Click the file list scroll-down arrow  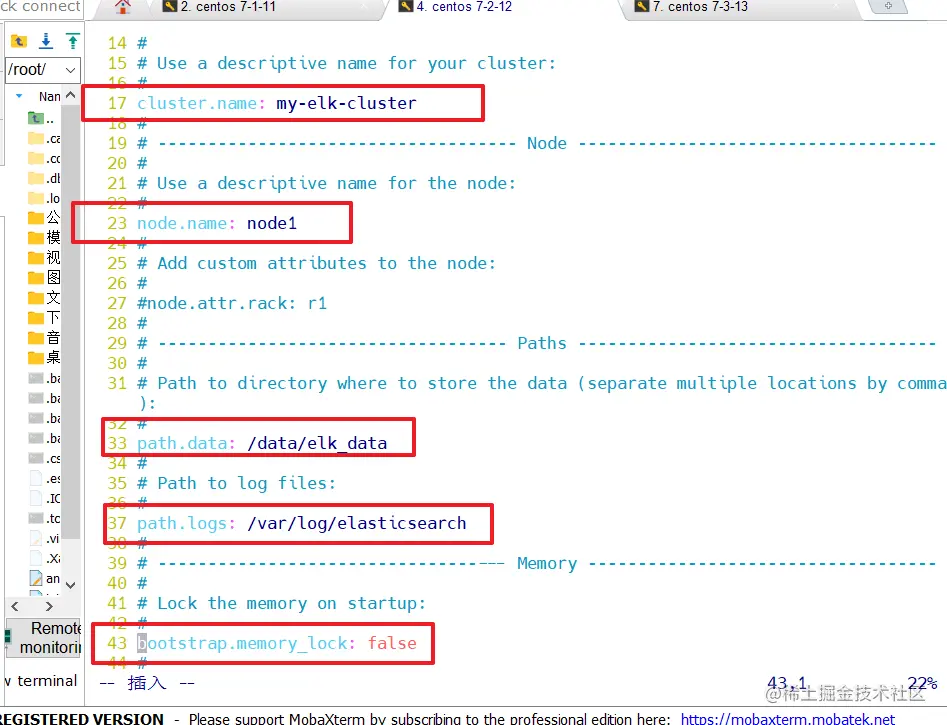(x=71, y=585)
